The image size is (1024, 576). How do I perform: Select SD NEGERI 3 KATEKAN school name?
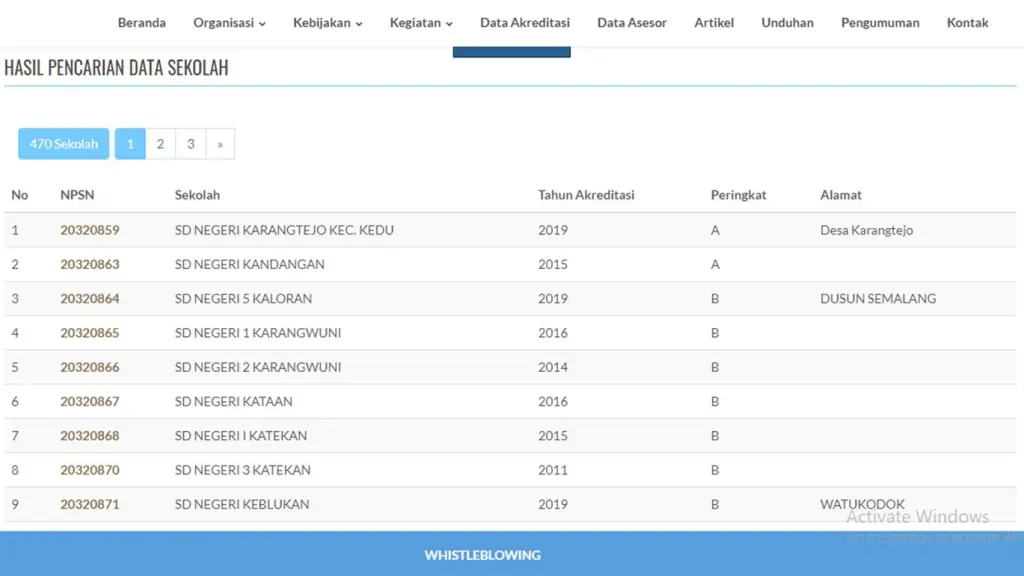point(242,470)
